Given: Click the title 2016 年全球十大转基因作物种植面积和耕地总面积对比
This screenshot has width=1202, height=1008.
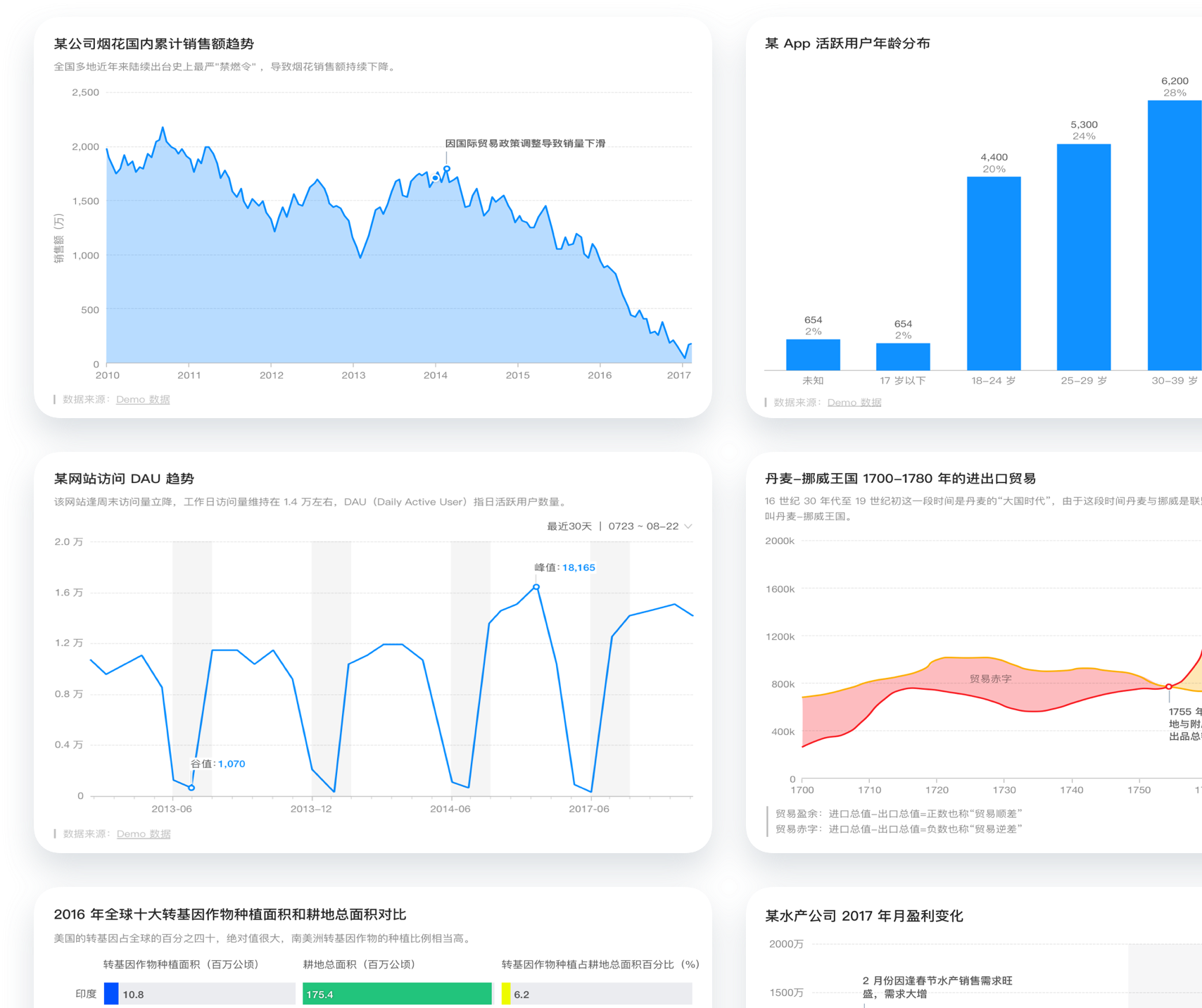Looking at the screenshot, I should pos(230,914).
